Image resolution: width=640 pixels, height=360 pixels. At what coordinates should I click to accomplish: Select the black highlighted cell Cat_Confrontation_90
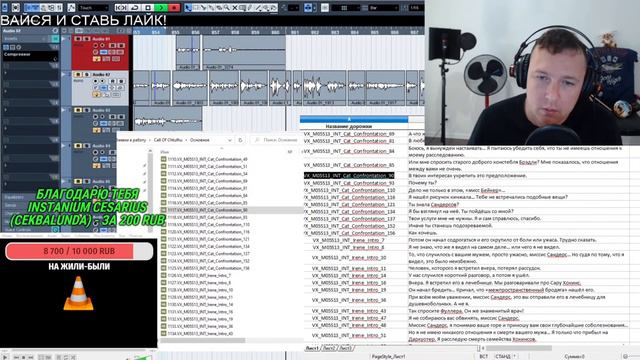pyautogui.click(x=349, y=176)
